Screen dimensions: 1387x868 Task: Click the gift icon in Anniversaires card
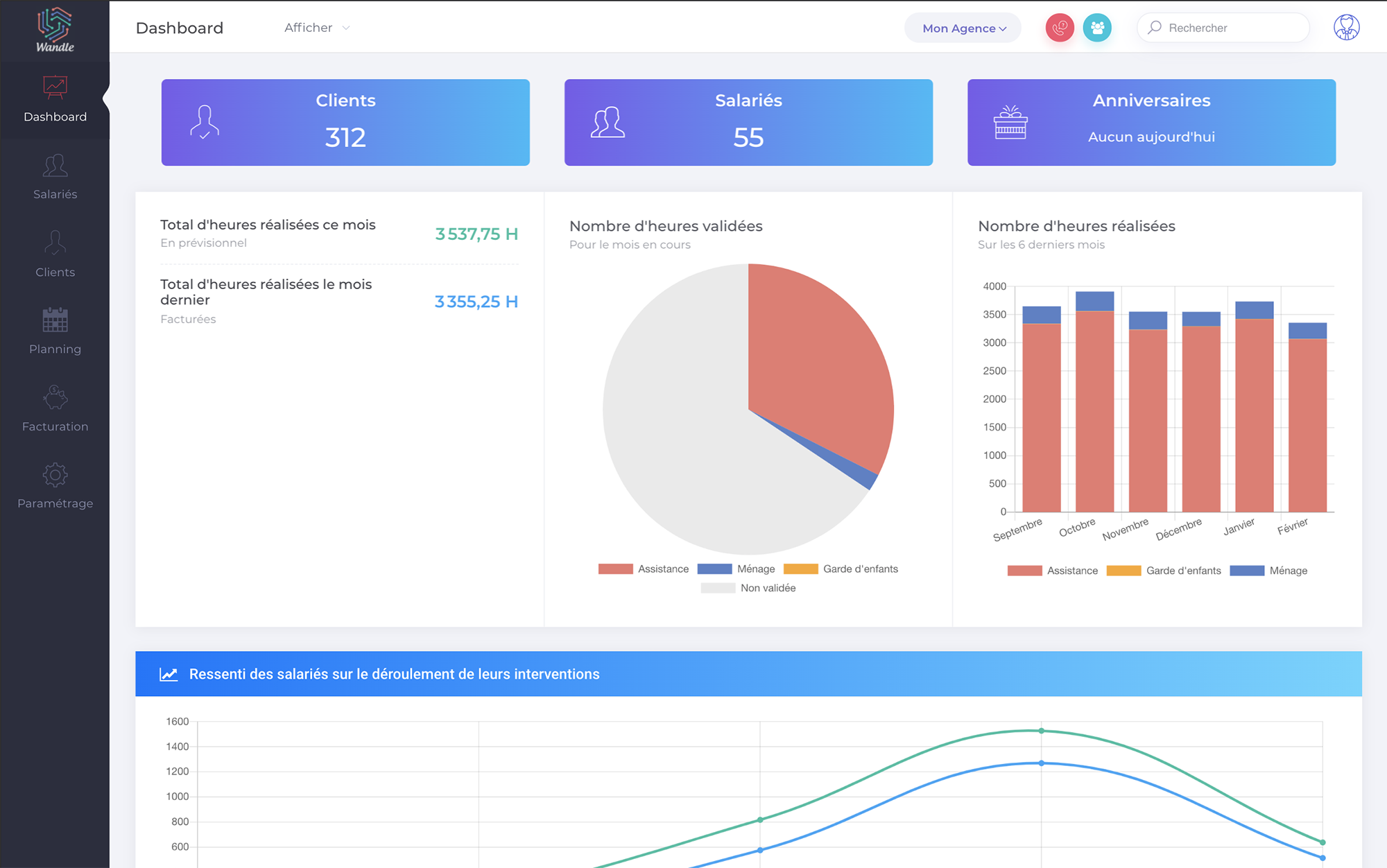tap(1010, 122)
